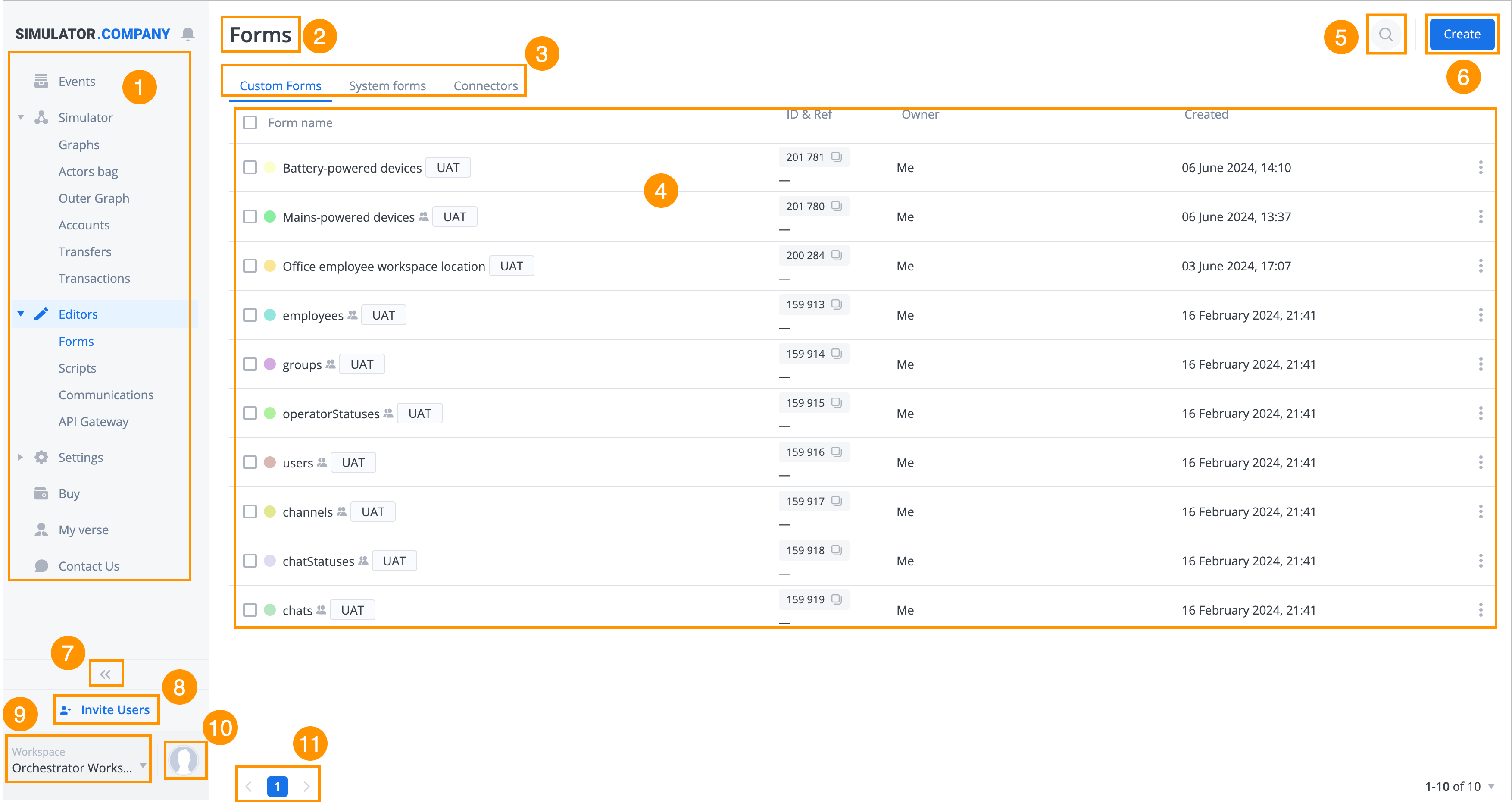Collapse the Editors tree arrow

pos(21,314)
